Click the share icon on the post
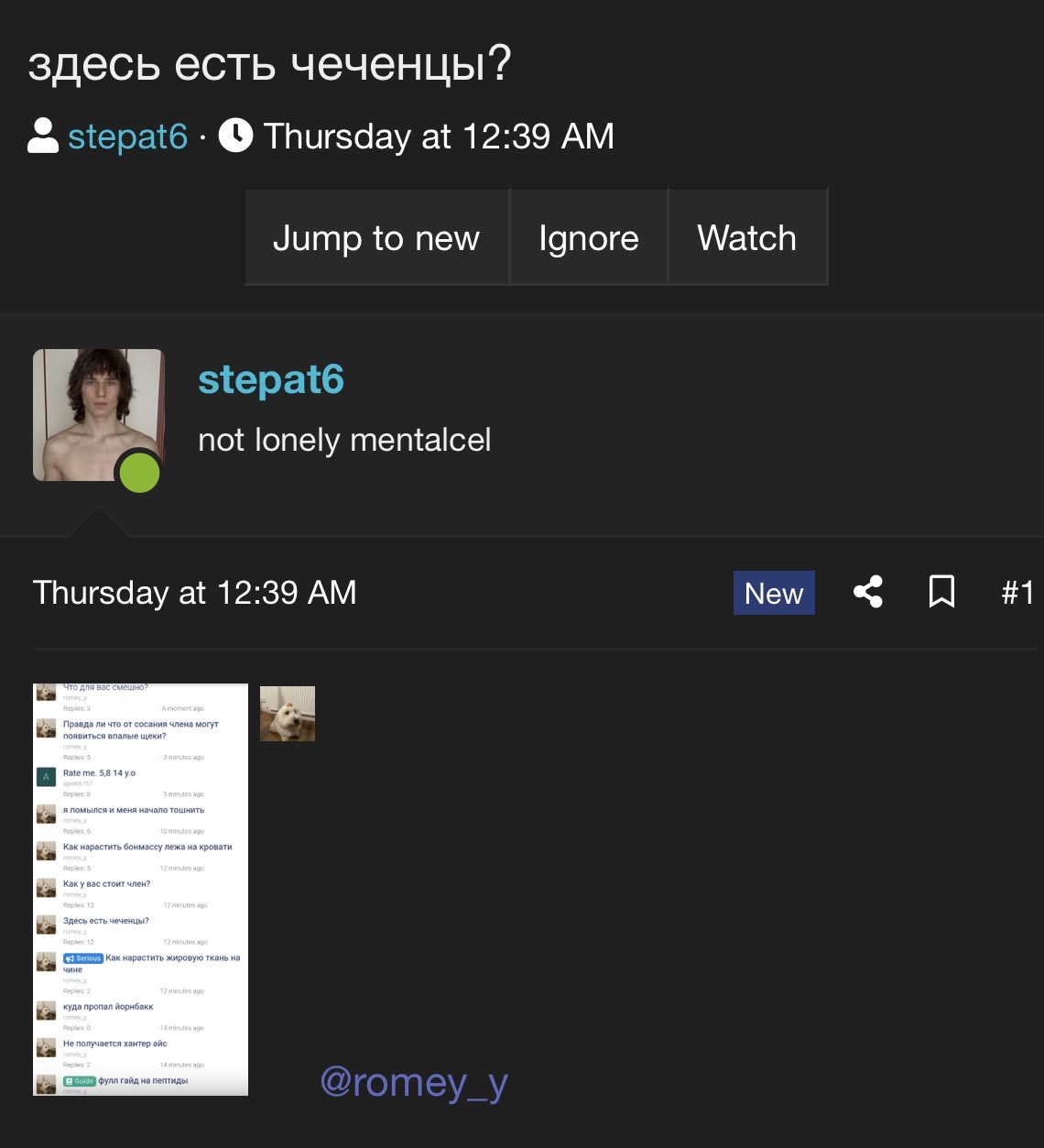Image resolution: width=1044 pixels, height=1148 pixels. [x=867, y=592]
